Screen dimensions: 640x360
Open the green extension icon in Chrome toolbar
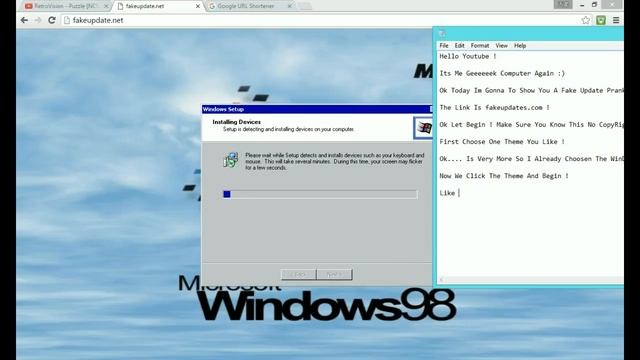pyautogui.click(x=601, y=20)
